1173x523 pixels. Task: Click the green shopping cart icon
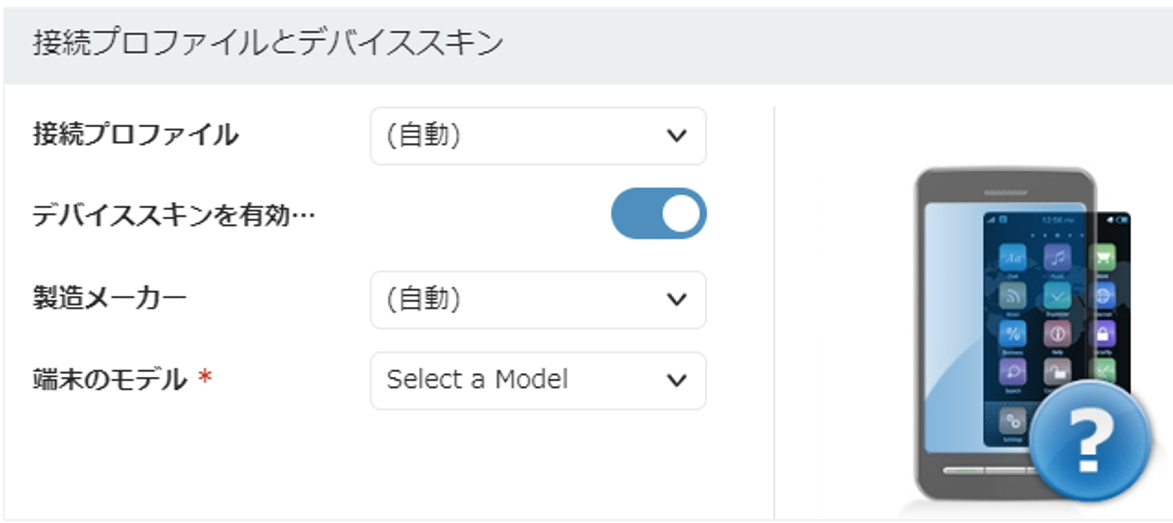coord(1102,258)
